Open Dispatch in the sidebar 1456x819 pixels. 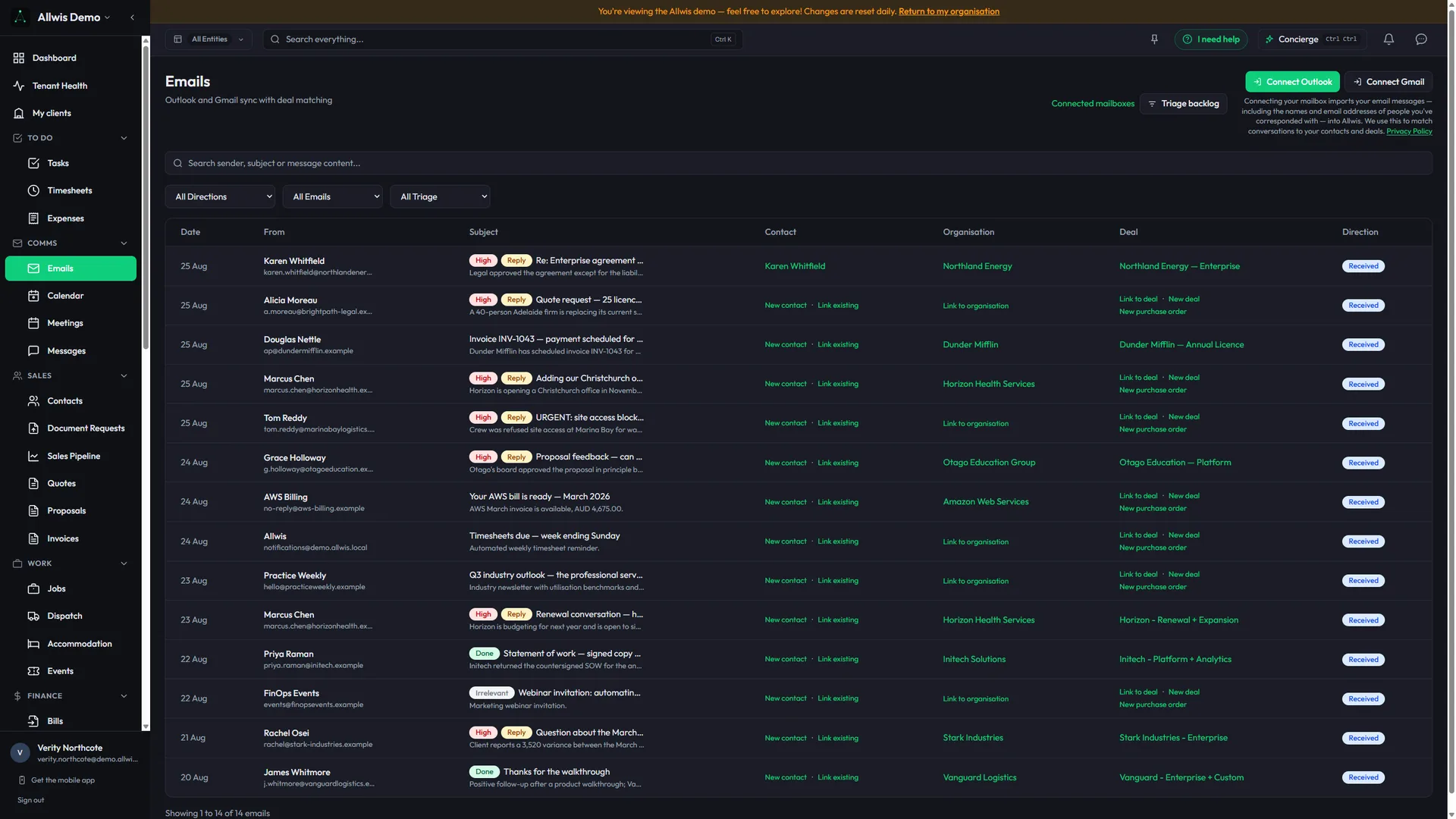[71, 617]
